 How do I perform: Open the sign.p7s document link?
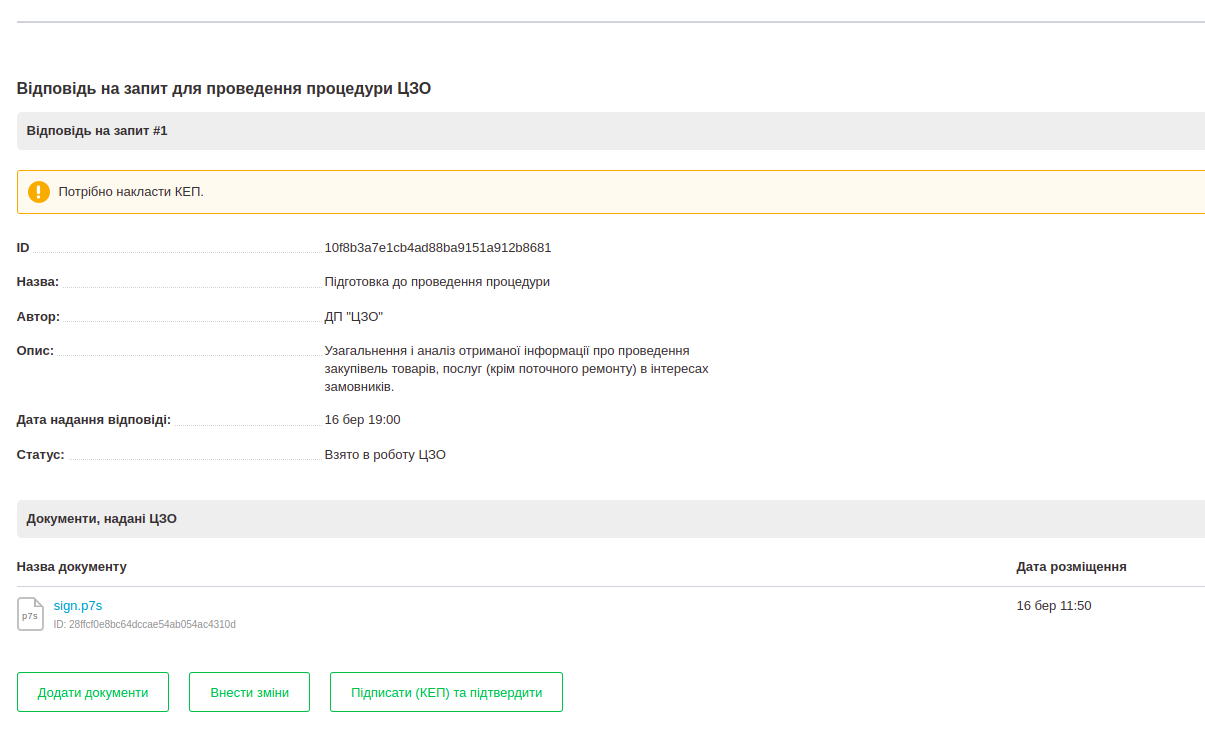78,605
